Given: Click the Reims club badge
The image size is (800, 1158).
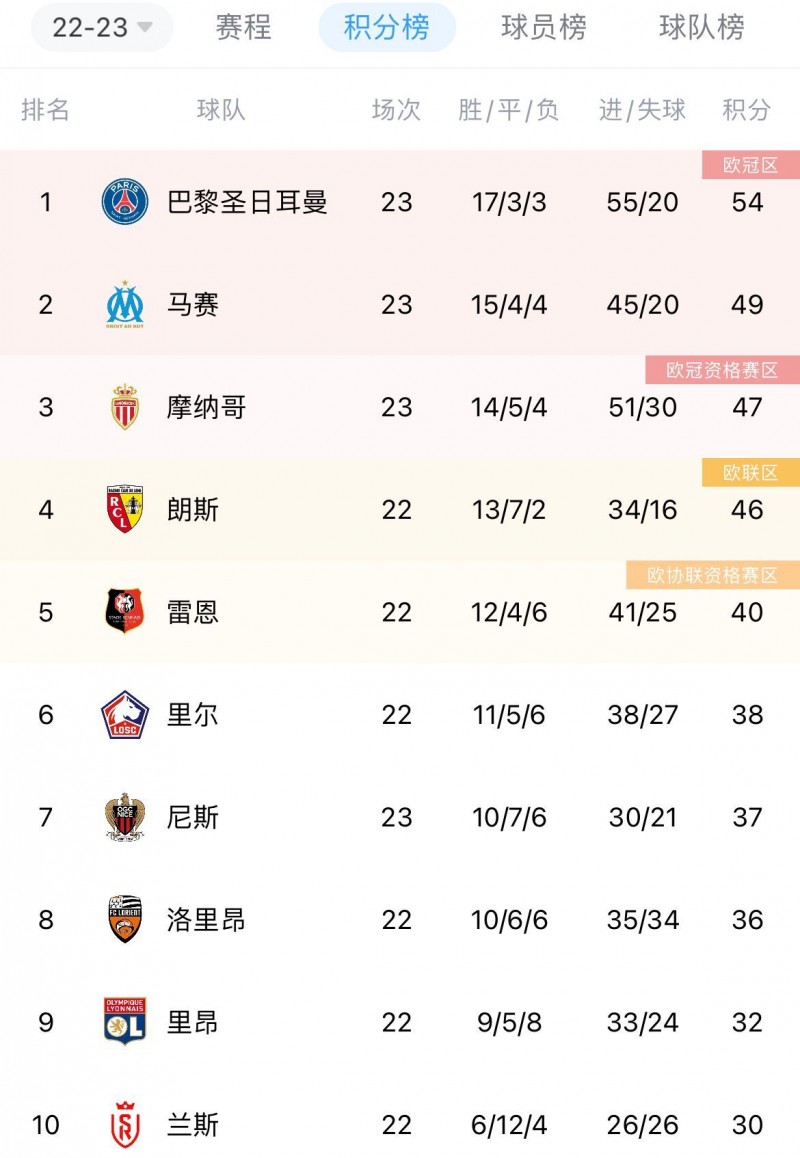Looking at the screenshot, I should pyautogui.click(x=125, y=1125).
